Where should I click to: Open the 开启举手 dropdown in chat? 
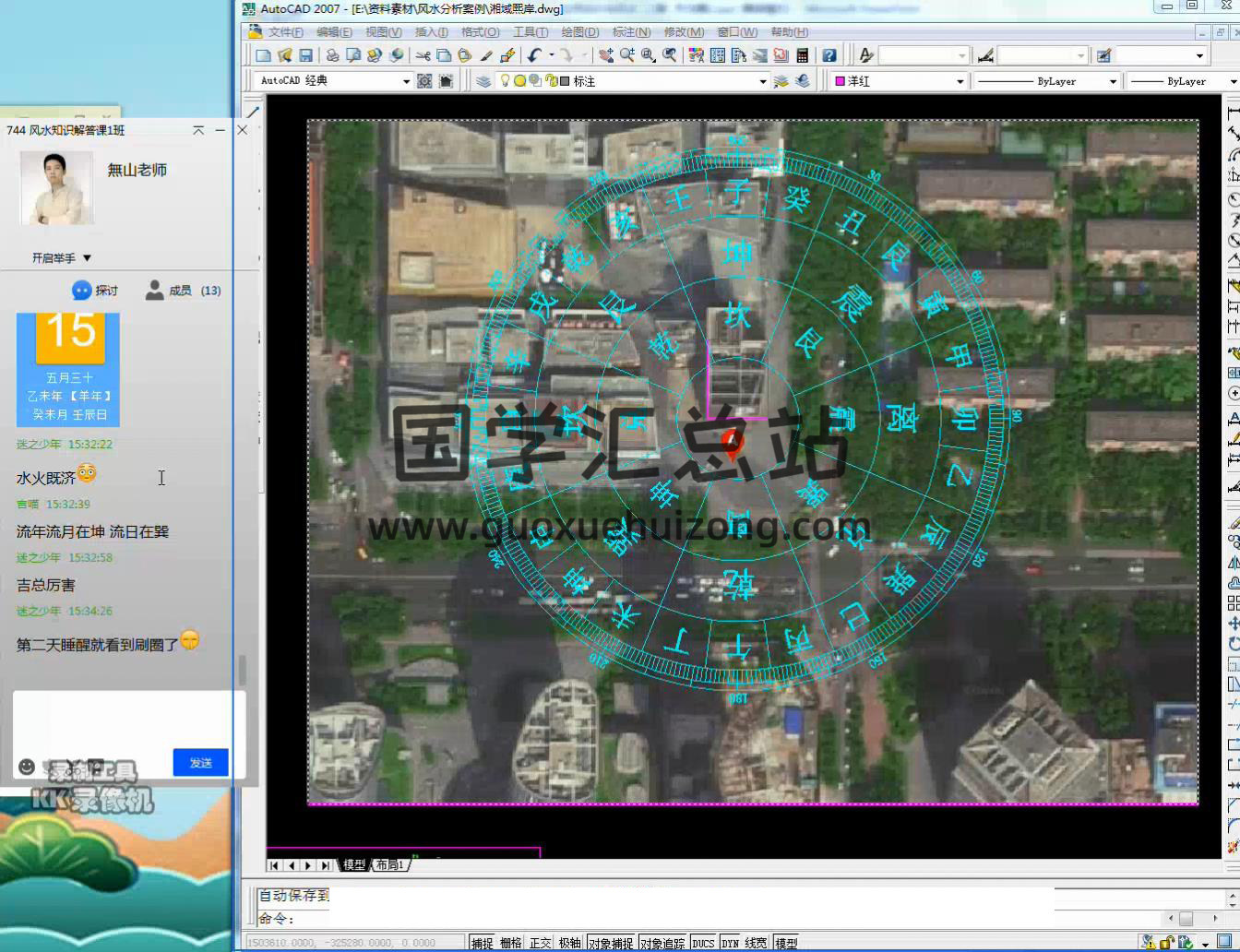[x=62, y=258]
